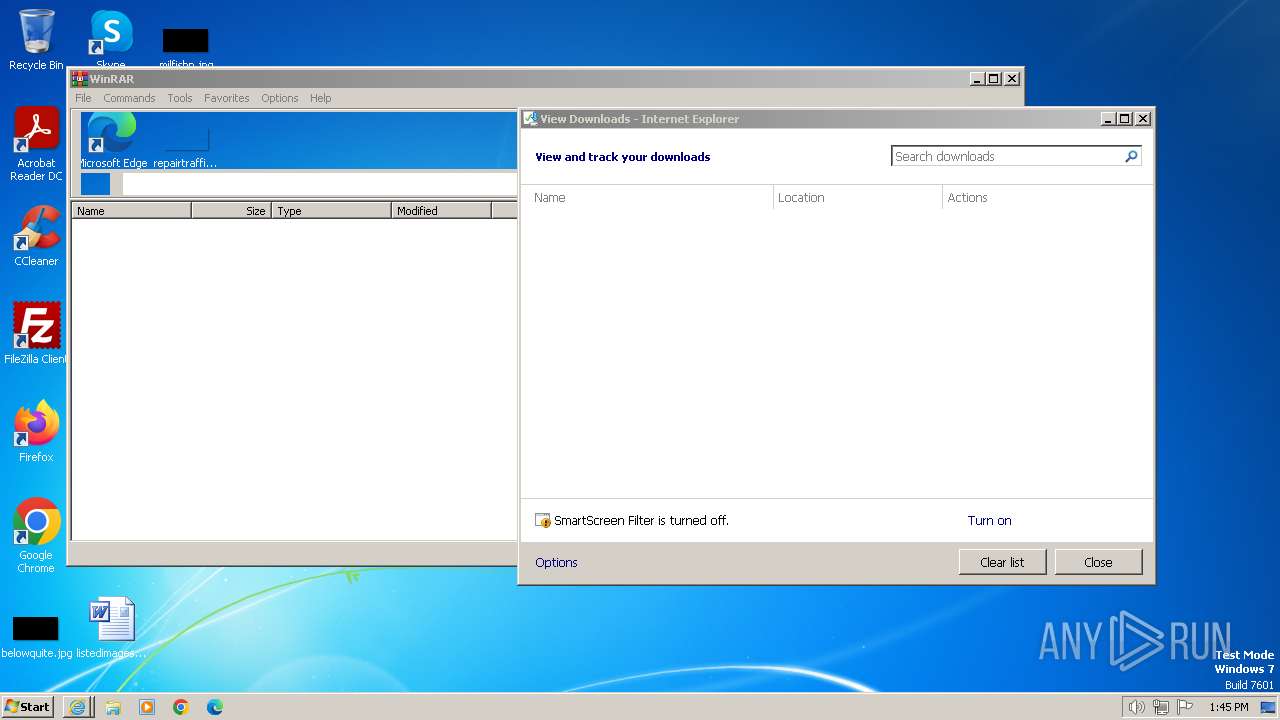Sort WinRAR list by Modified column

point(441,211)
